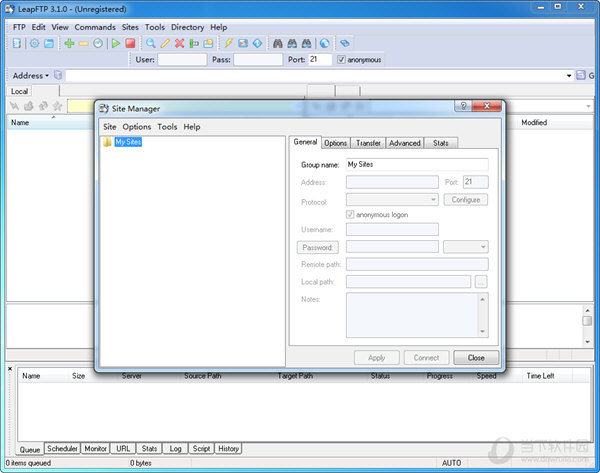The image size is (600, 473).
Task: Click the new folder toolbar icon
Action: (x=208, y=43)
